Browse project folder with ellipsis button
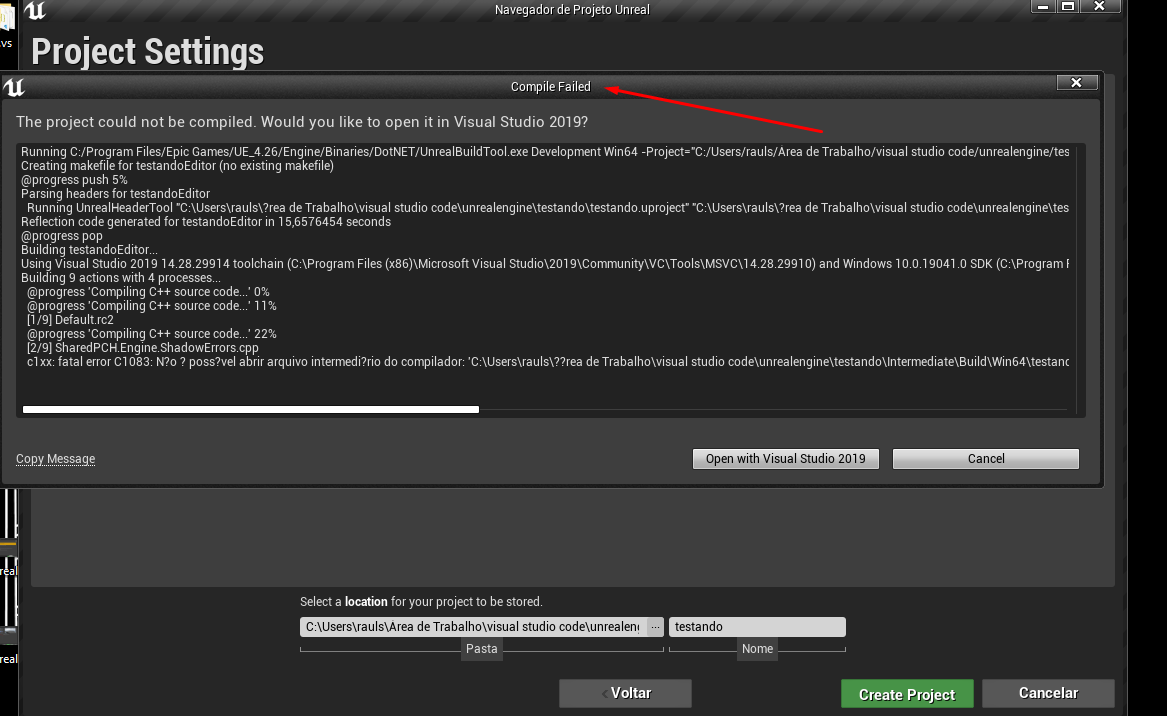The image size is (1167, 716). click(x=655, y=627)
